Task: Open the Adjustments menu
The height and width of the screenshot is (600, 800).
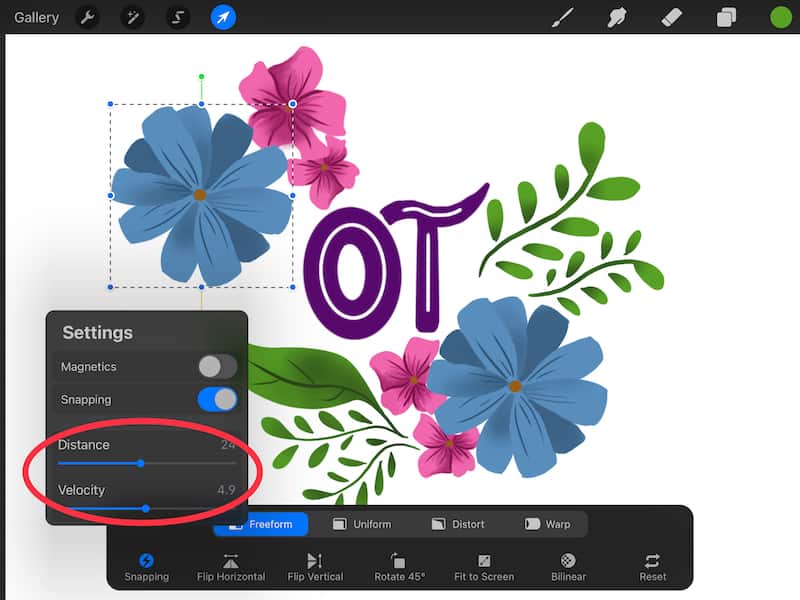Action: 132,17
